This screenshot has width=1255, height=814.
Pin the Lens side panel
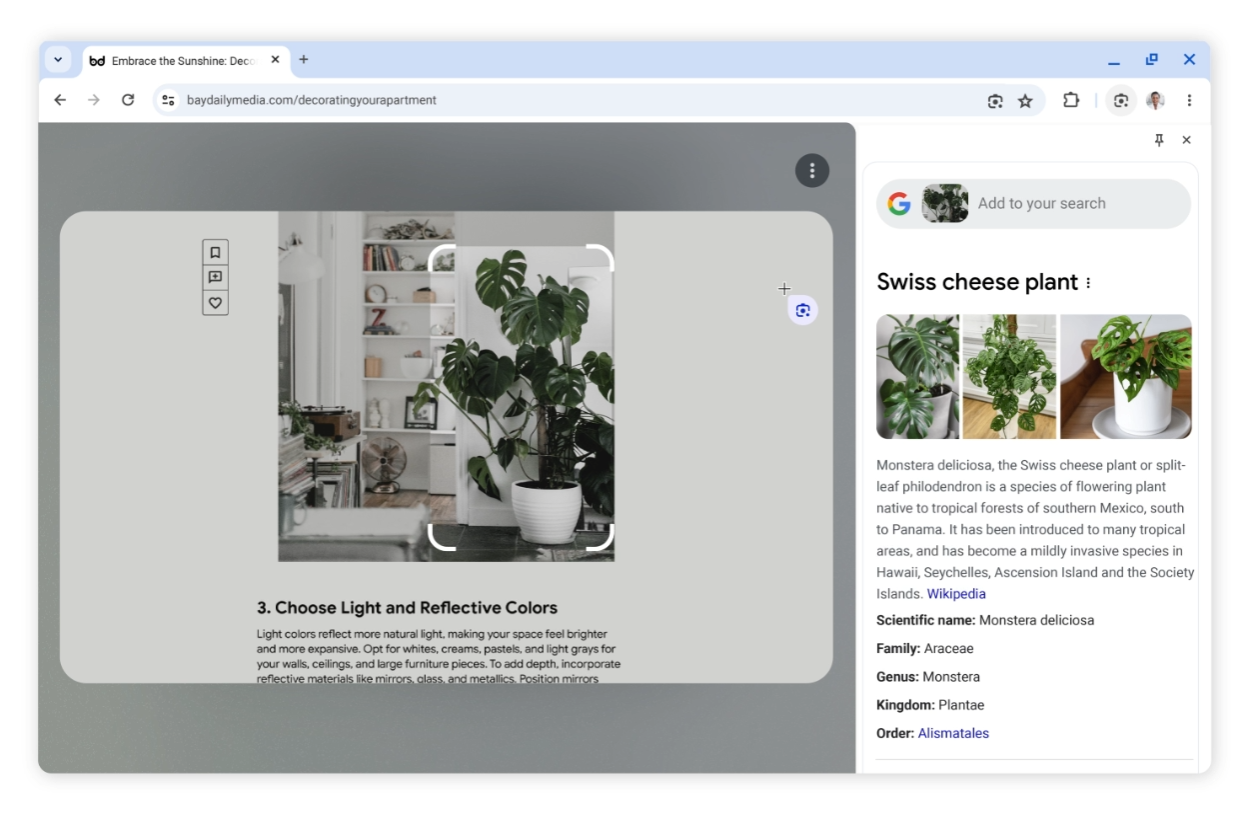click(x=1160, y=140)
